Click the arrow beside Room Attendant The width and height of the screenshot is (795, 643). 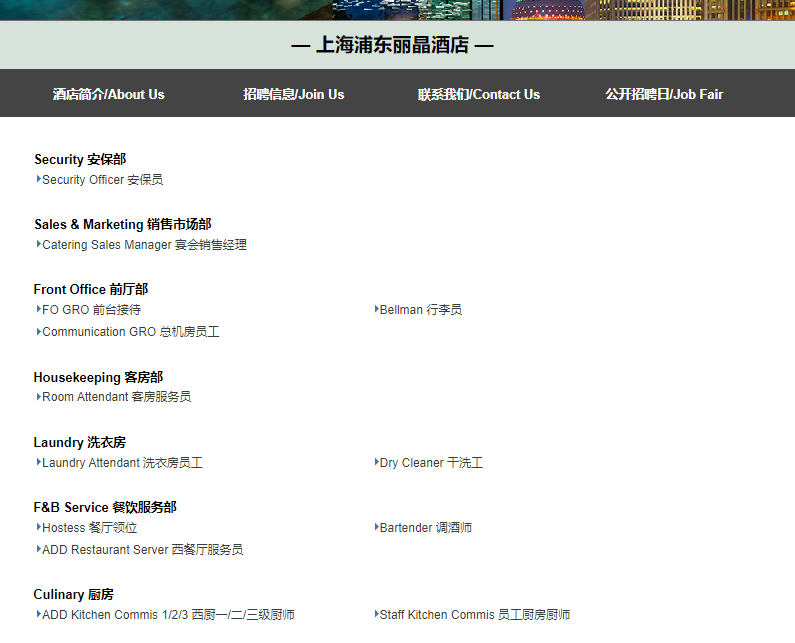point(39,397)
